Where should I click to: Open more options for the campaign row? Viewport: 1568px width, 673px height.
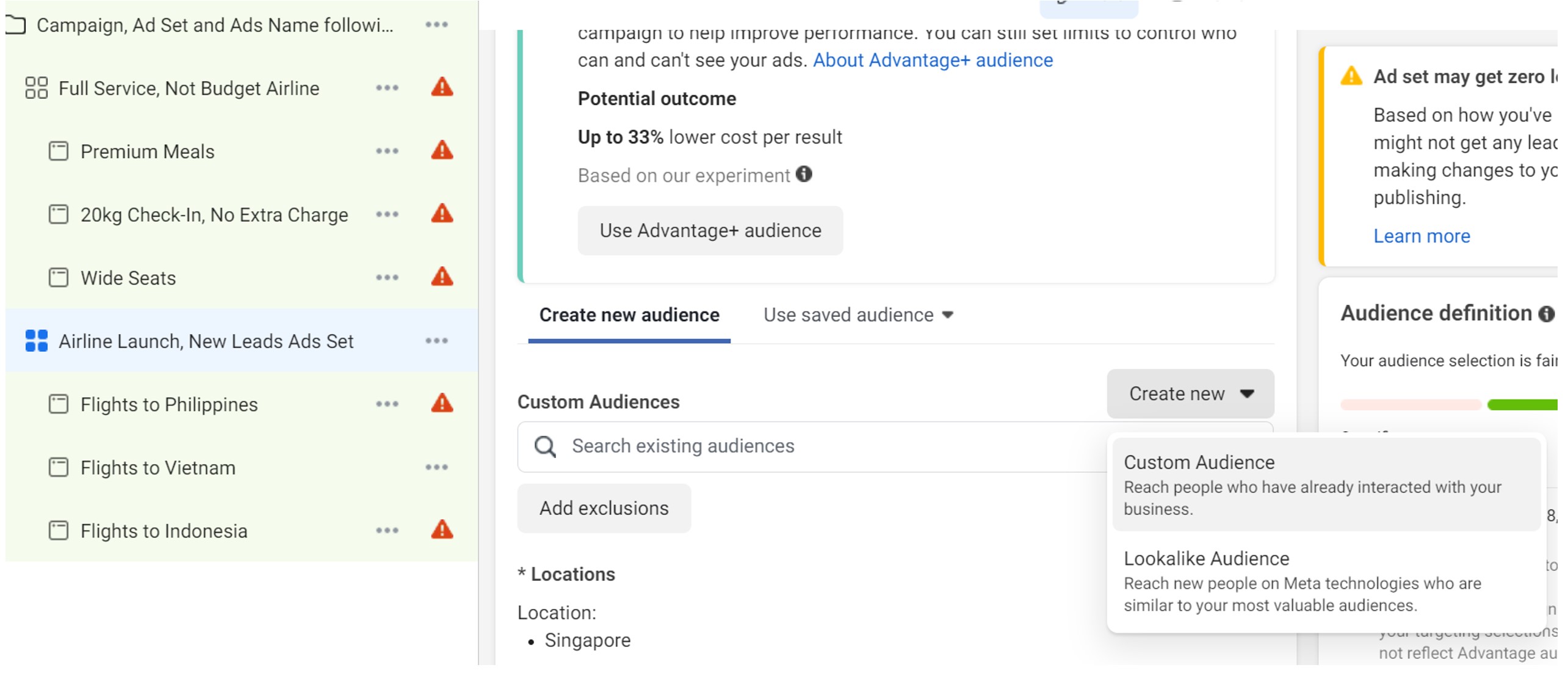click(436, 25)
